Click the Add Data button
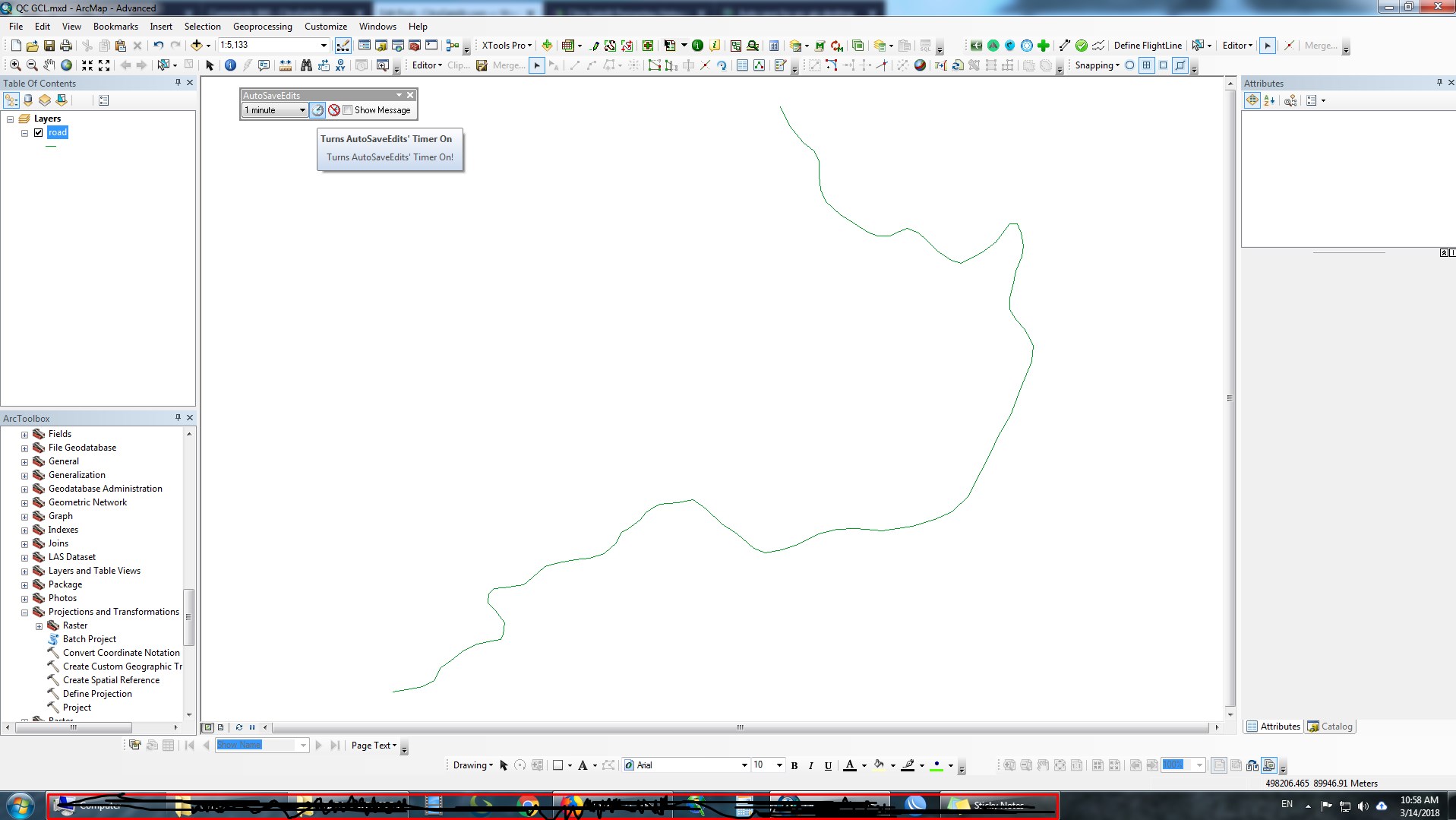This screenshot has width=1456, height=820. coord(197,46)
